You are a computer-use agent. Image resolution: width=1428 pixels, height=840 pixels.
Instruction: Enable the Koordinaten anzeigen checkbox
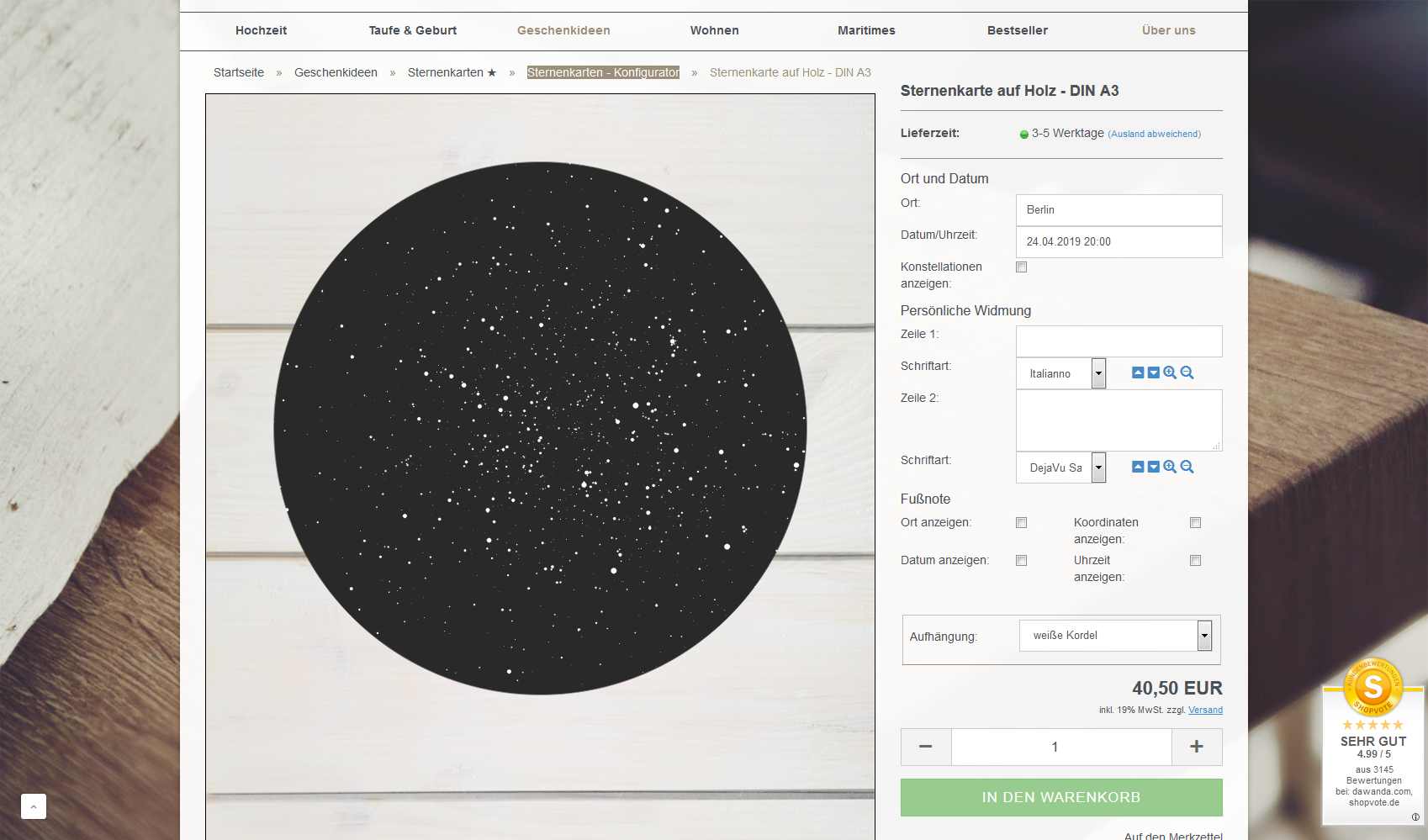click(x=1195, y=523)
